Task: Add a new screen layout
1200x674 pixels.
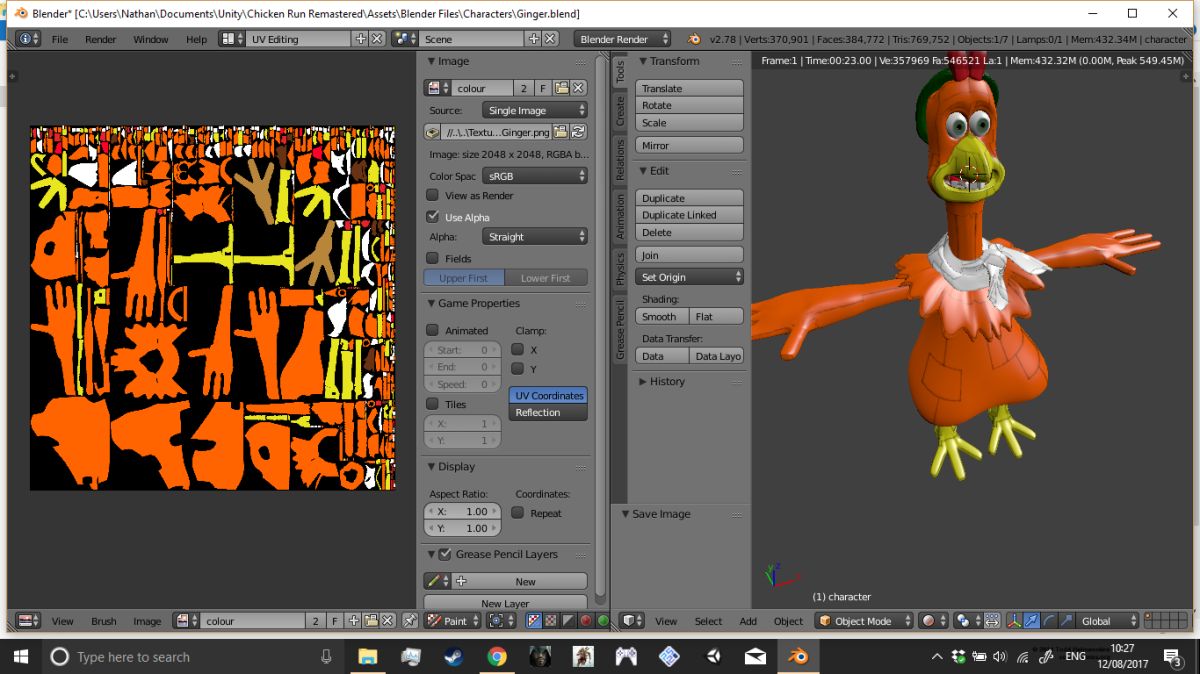Action: pos(361,39)
